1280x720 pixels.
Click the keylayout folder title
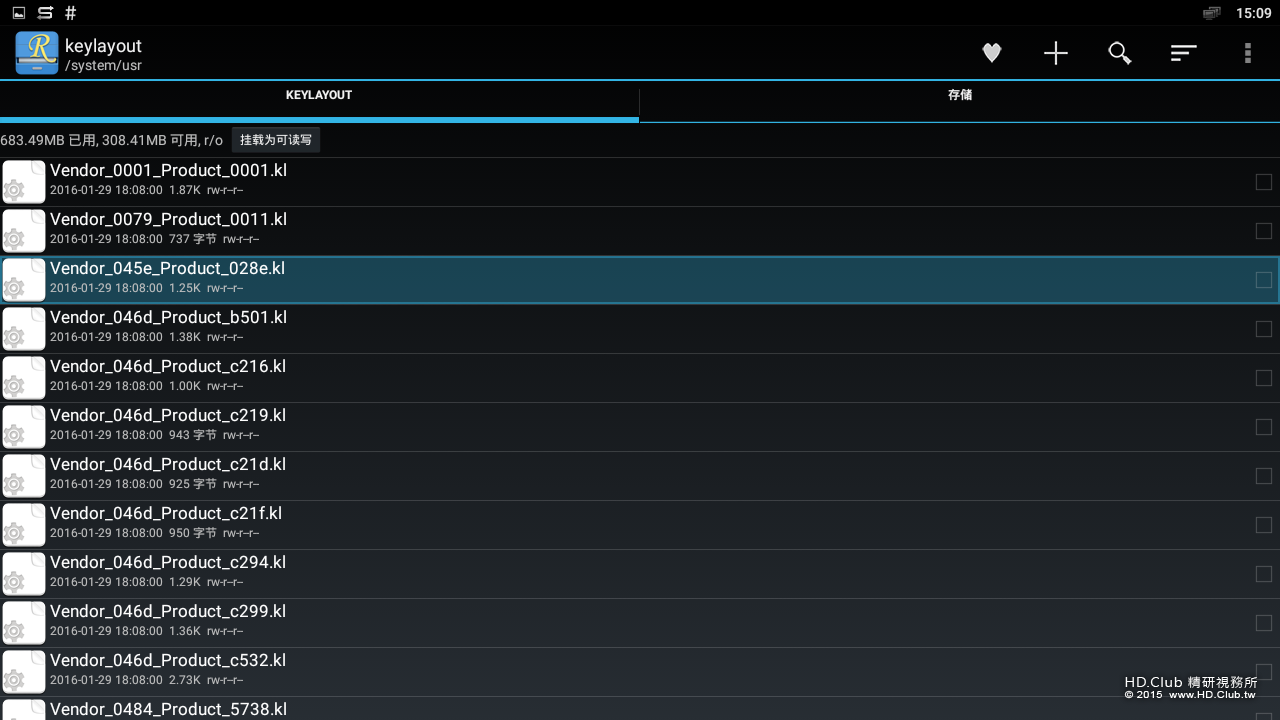pos(103,46)
